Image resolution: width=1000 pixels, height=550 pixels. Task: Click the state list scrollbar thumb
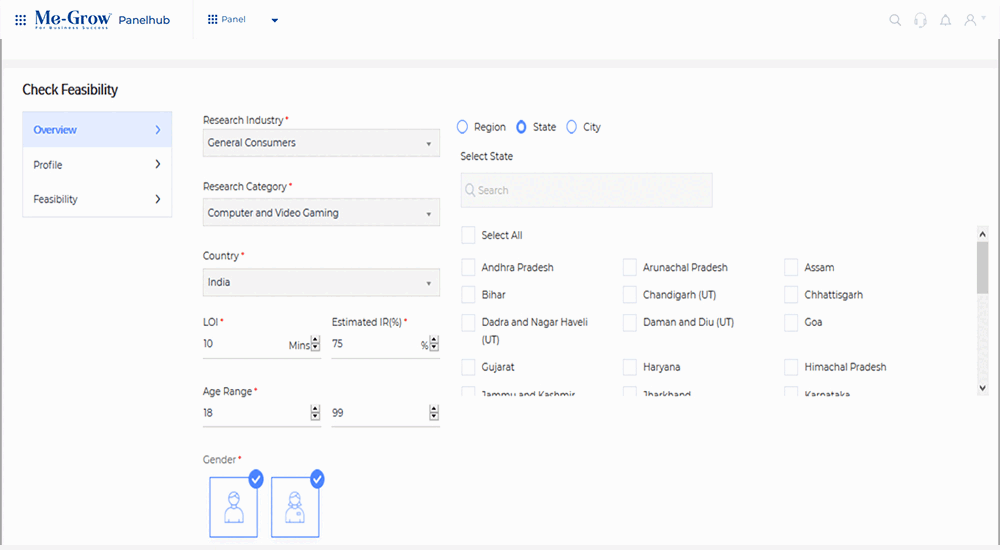click(982, 267)
